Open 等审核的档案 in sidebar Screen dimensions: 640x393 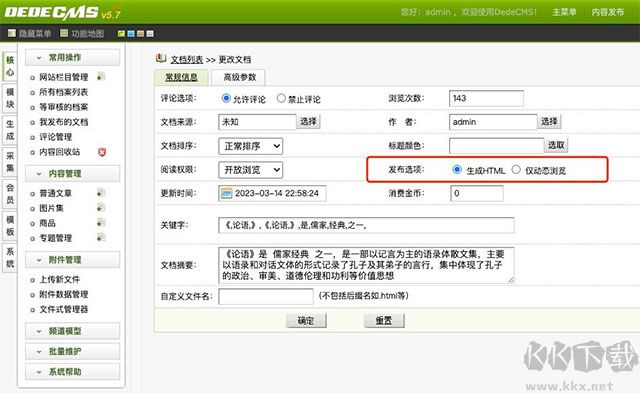64,107
